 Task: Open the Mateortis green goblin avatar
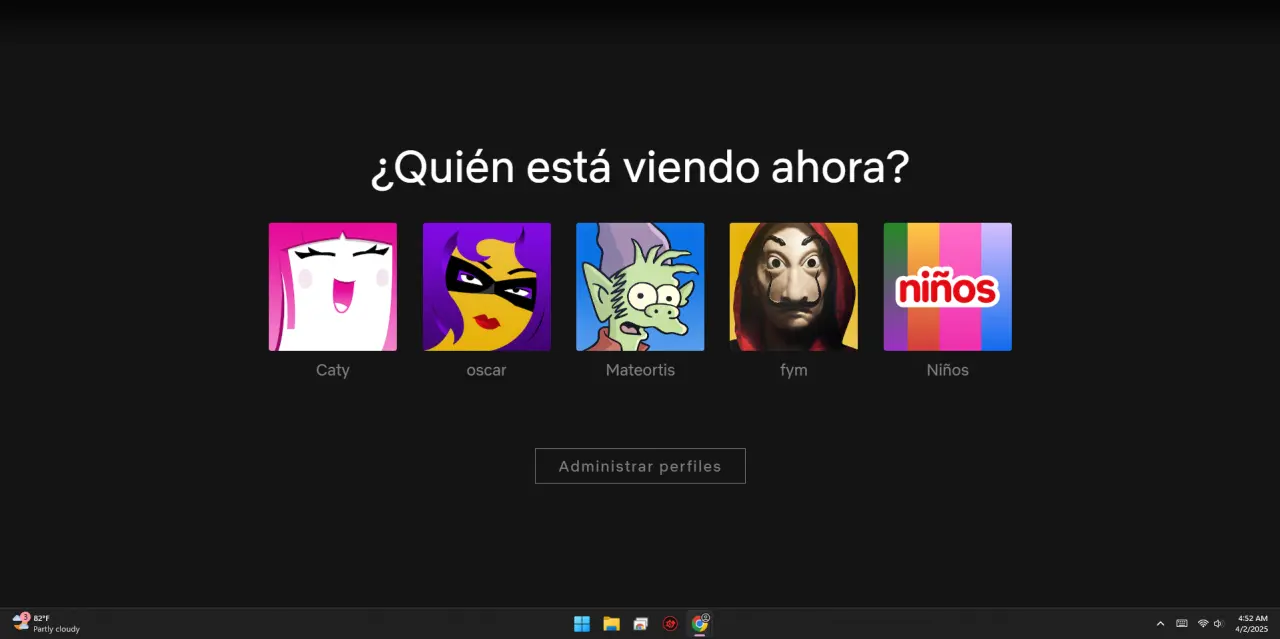coord(640,287)
